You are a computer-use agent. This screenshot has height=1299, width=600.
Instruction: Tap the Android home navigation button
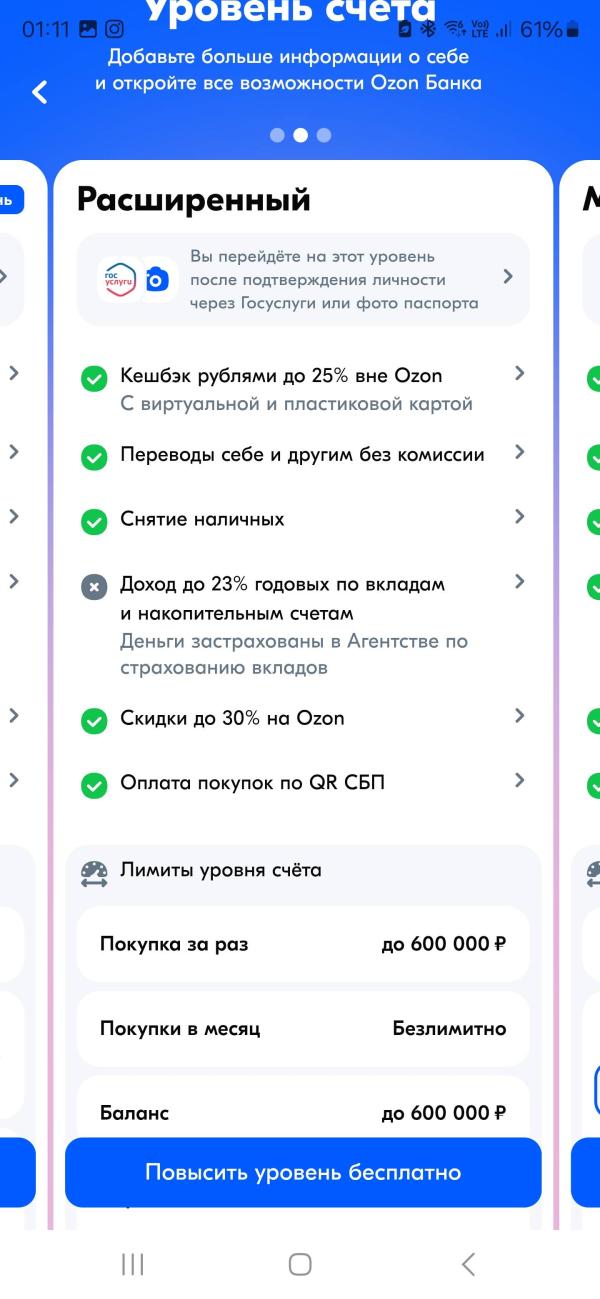[x=300, y=1264]
